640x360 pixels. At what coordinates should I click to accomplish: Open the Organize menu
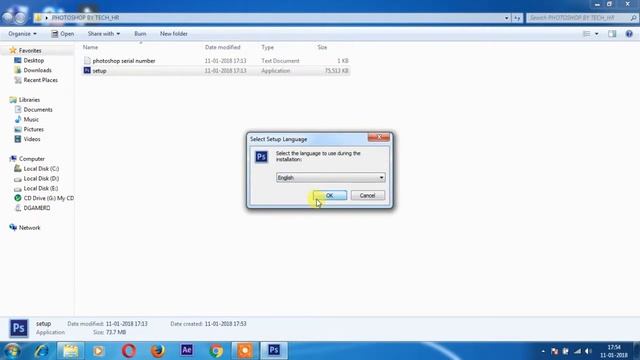[22, 34]
